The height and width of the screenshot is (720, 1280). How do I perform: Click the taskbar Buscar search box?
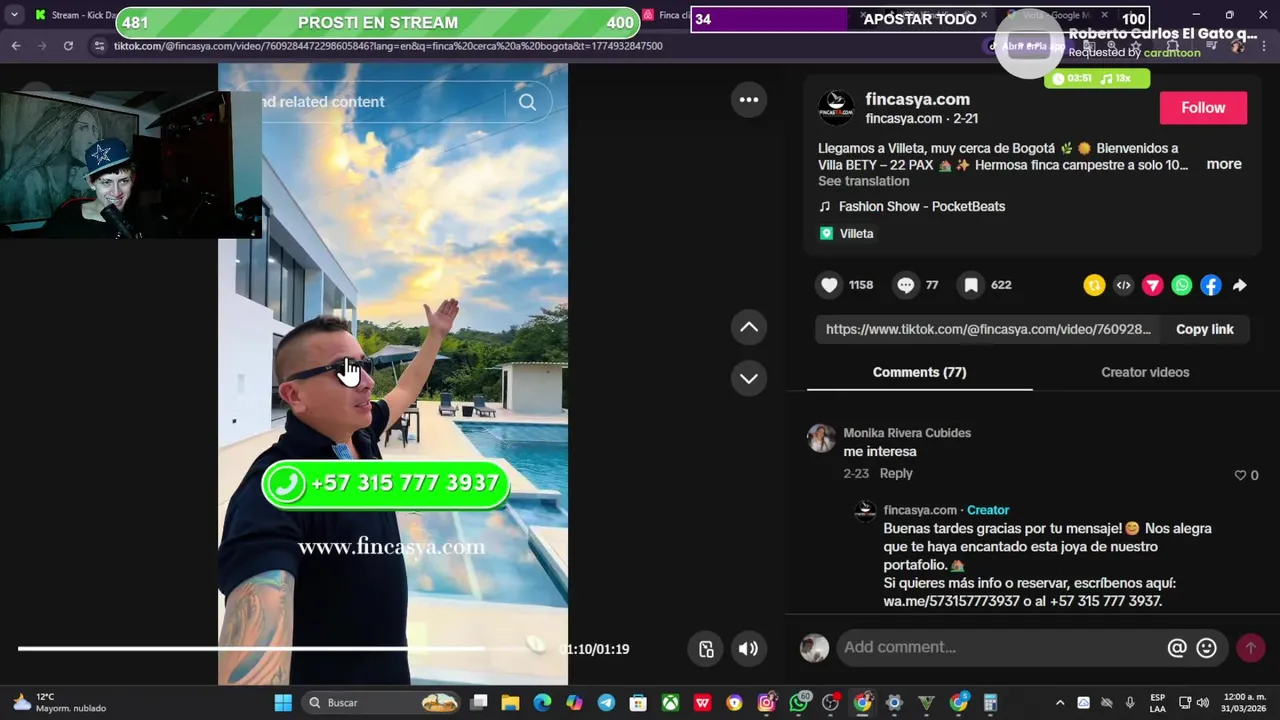click(380, 703)
